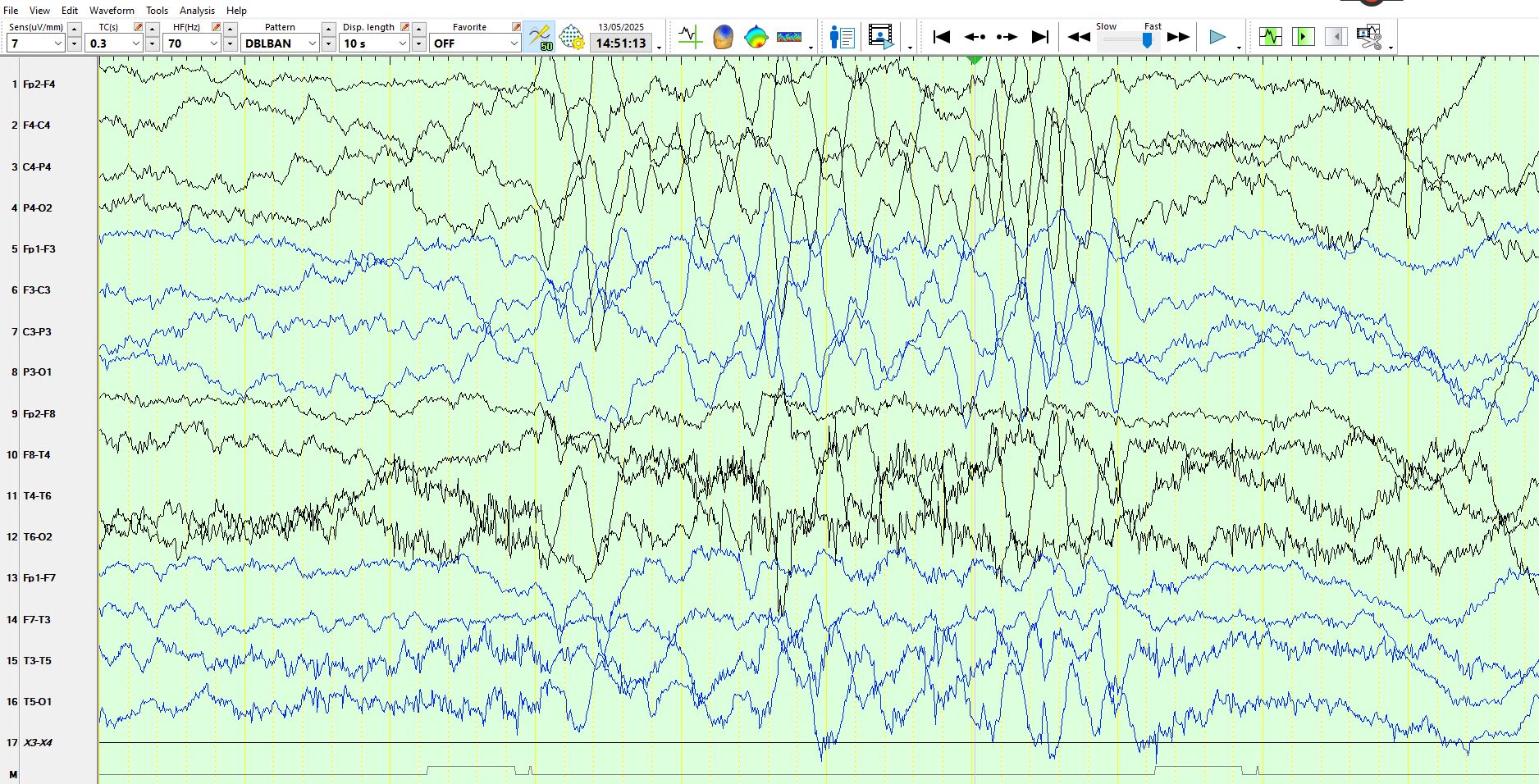Open the Sens(uV/mm) dropdown
The image size is (1539, 784).
36,43
